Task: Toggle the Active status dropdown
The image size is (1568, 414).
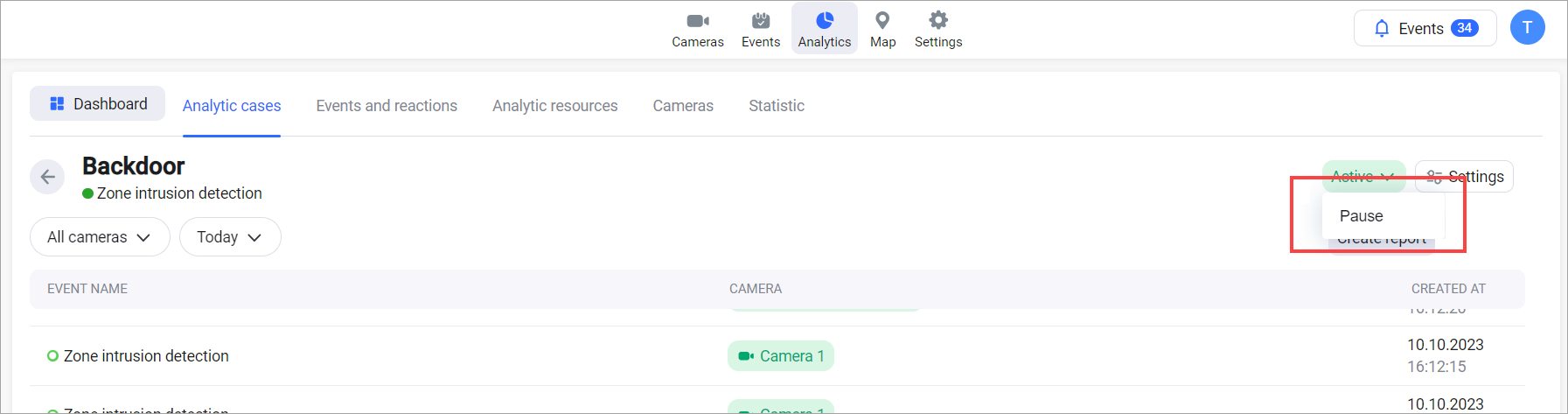Action: tap(1362, 176)
